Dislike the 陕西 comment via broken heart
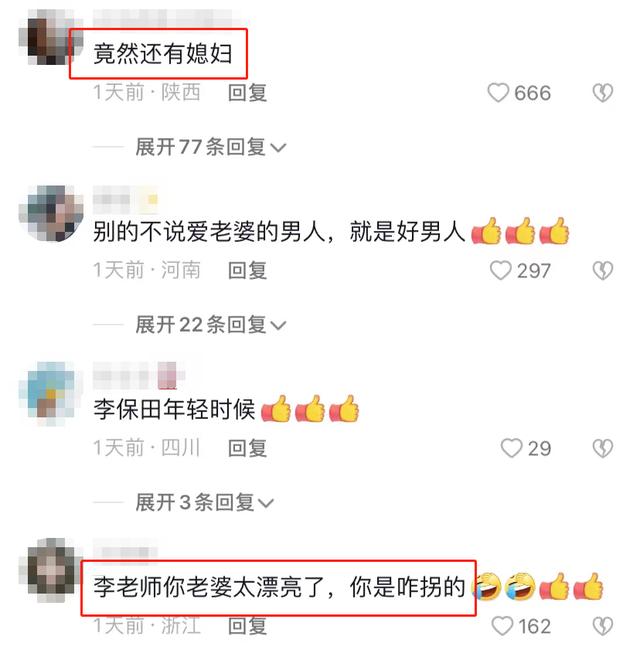Screen dimensions: 640x650 [x=603, y=92]
